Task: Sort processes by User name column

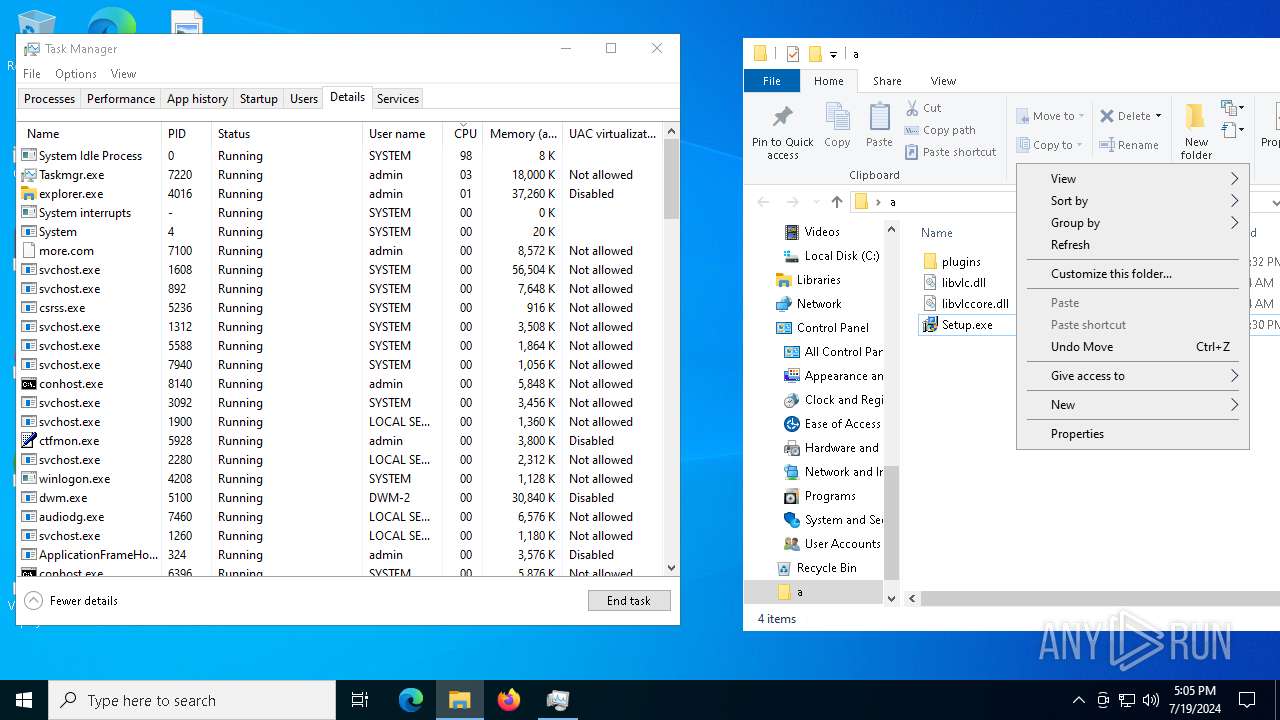Action: 403,133
